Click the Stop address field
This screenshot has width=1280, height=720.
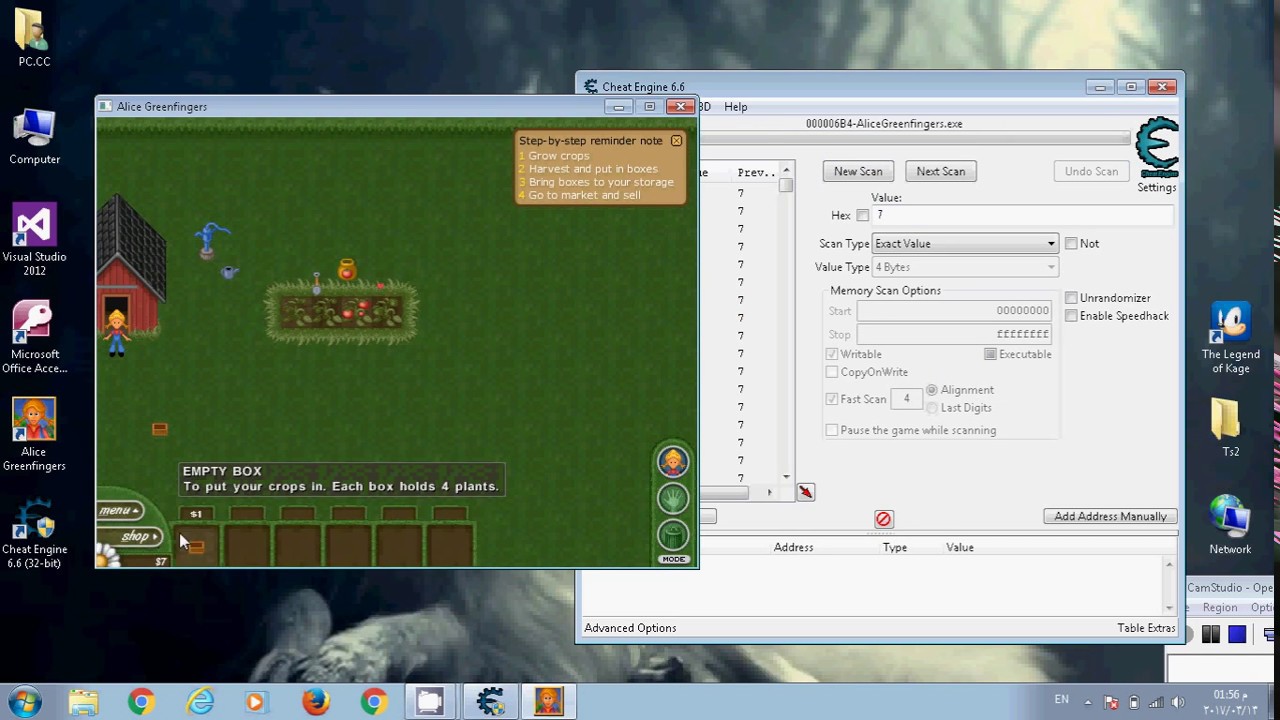pos(955,334)
